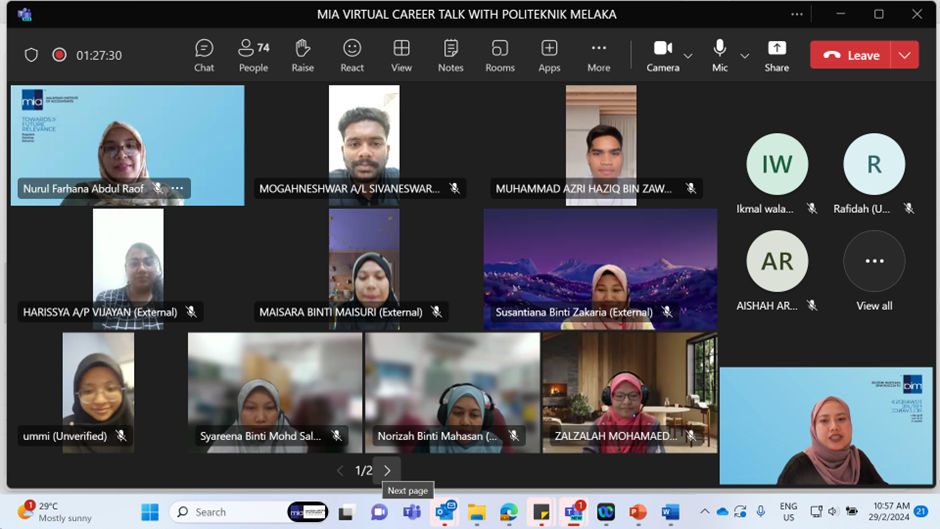Expand the Mic options arrow
The image size is (940, 529).
coord(744,56)
